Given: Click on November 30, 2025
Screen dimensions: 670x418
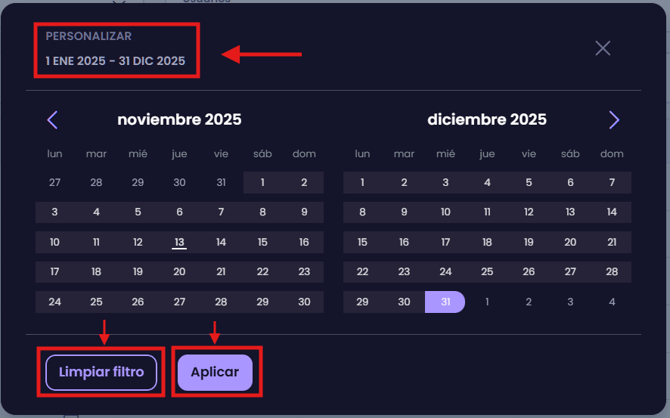Looking at the screenshot, I should (x=304, y=302).
